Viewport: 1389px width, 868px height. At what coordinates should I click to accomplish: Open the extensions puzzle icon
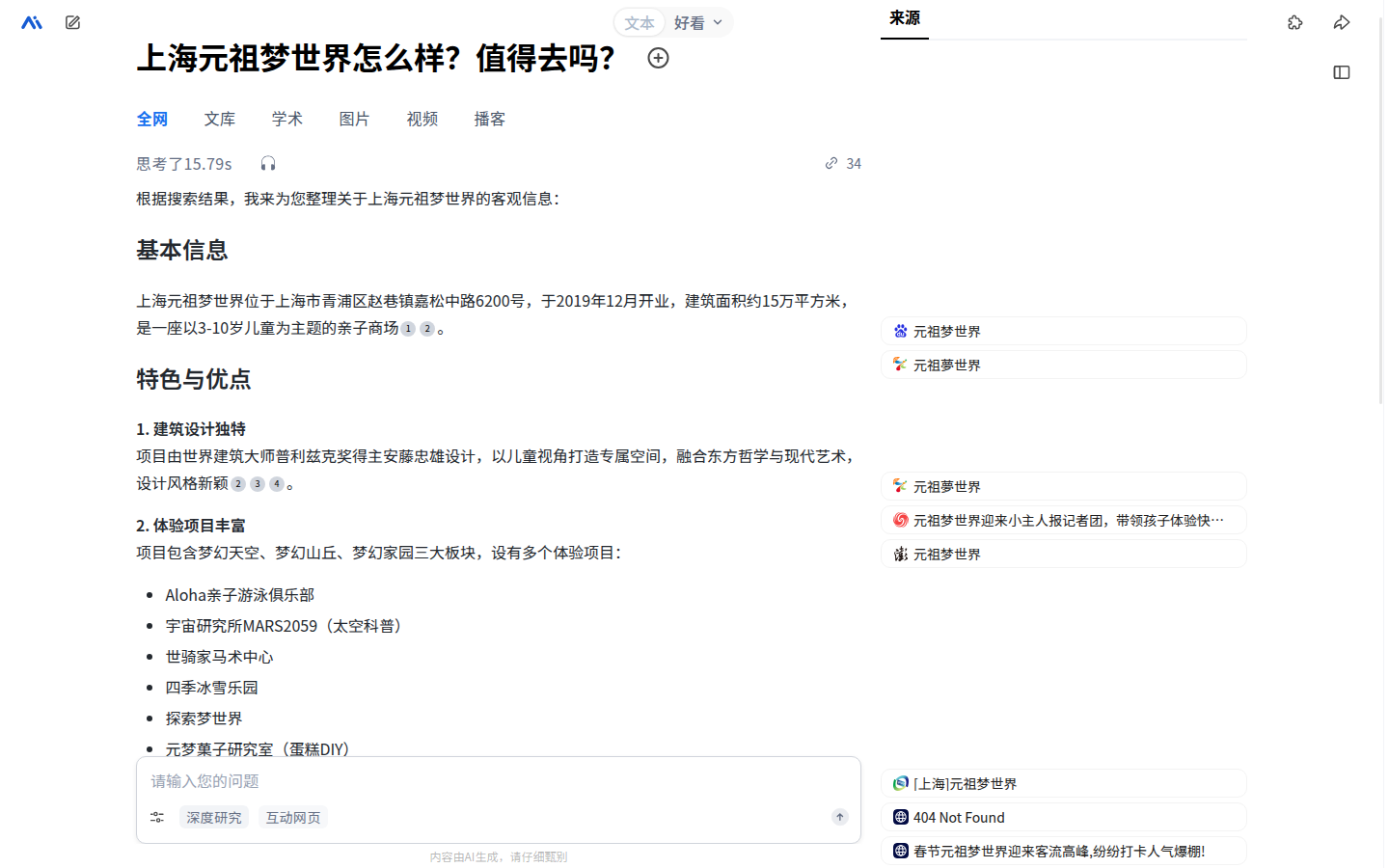(x=1295, y=22)
